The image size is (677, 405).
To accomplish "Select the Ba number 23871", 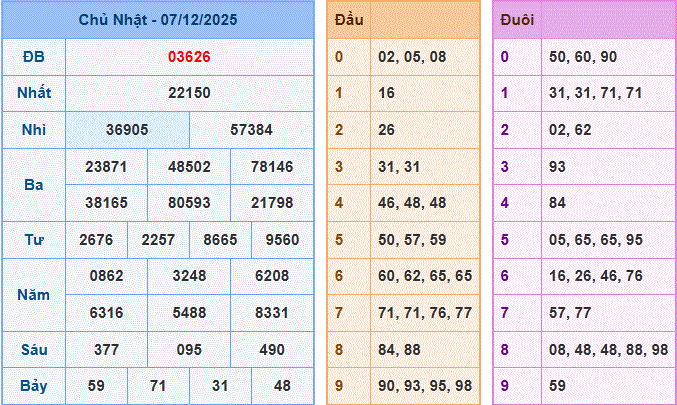I will (x=106, y=167).
